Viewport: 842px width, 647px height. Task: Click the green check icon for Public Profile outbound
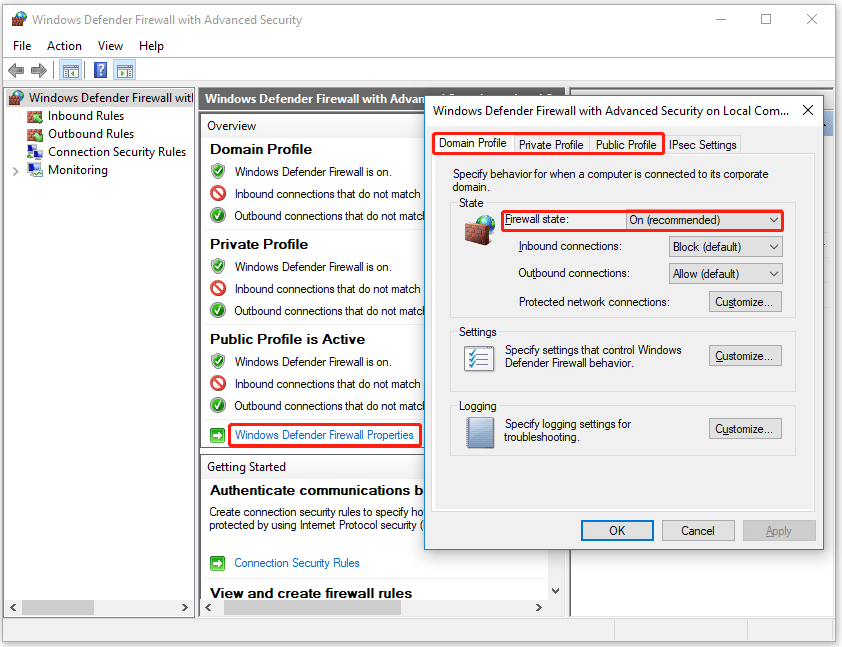(218, 405)
